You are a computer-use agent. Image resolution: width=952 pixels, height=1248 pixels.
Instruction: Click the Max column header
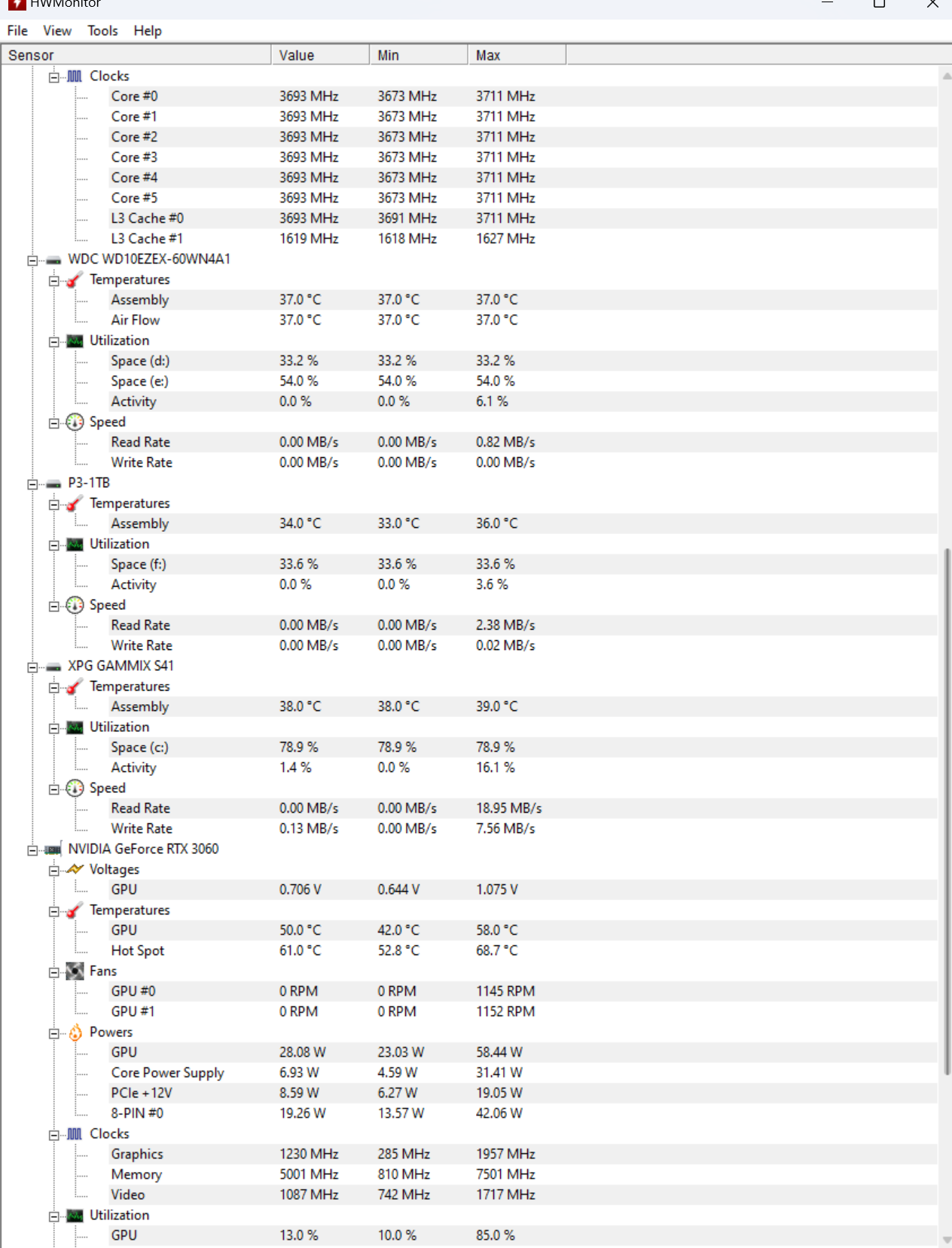[x=517, y=55]
